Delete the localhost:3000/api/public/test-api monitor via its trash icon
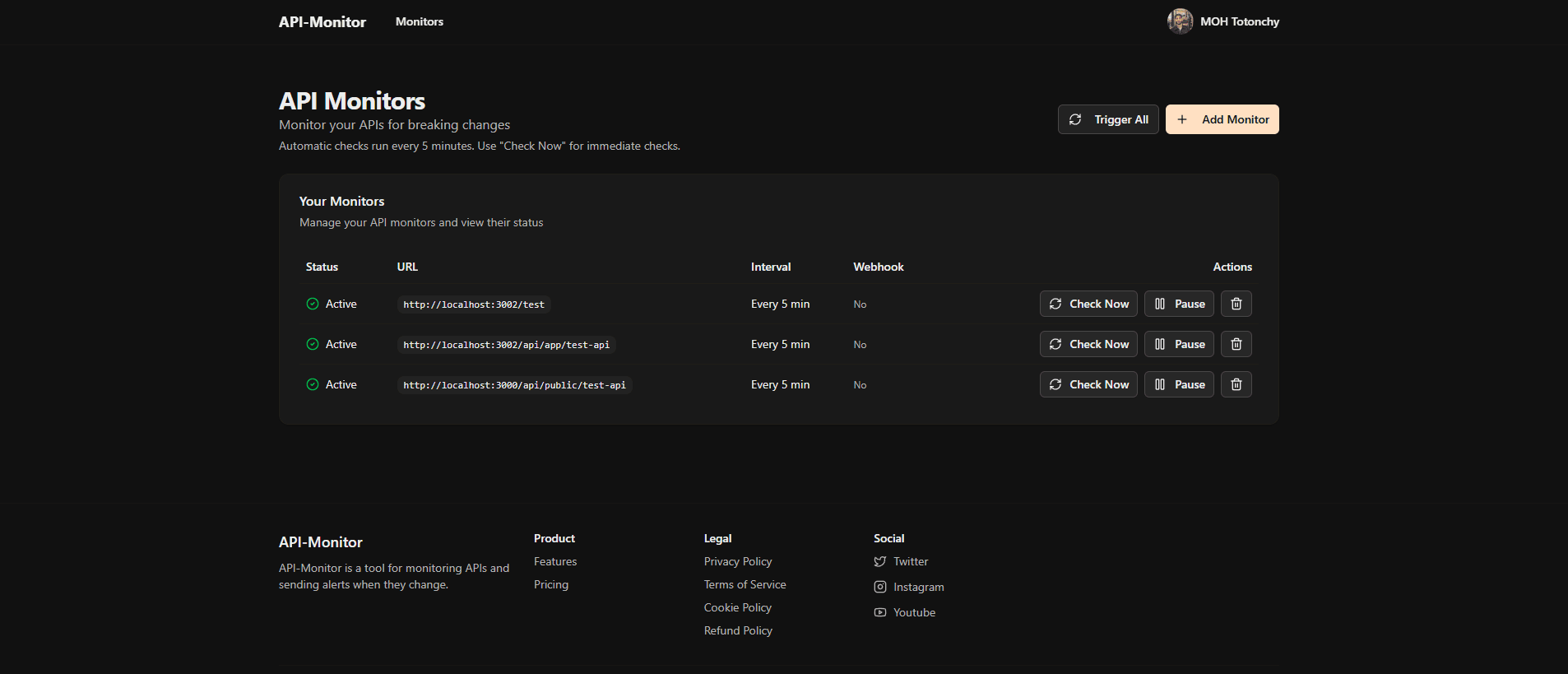 [1236, 384]
